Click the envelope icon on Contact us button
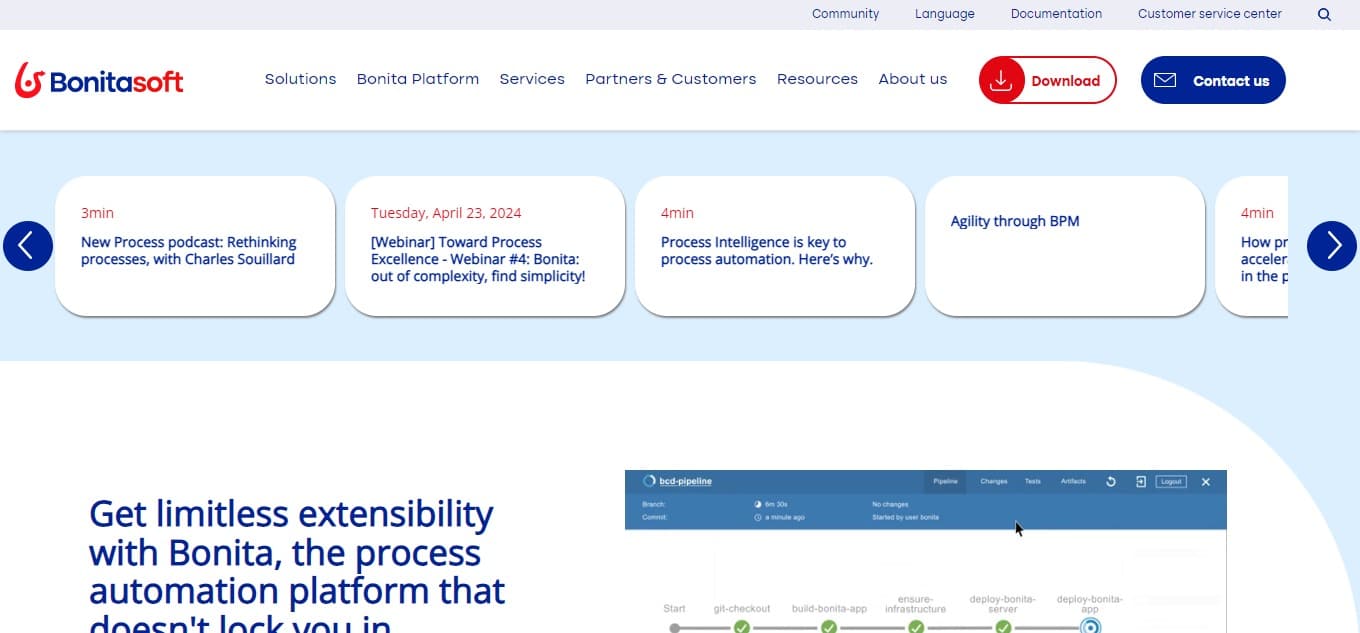Image resolution: width=1360 pixels, height=633 pixels. [x=1164, y=80]
